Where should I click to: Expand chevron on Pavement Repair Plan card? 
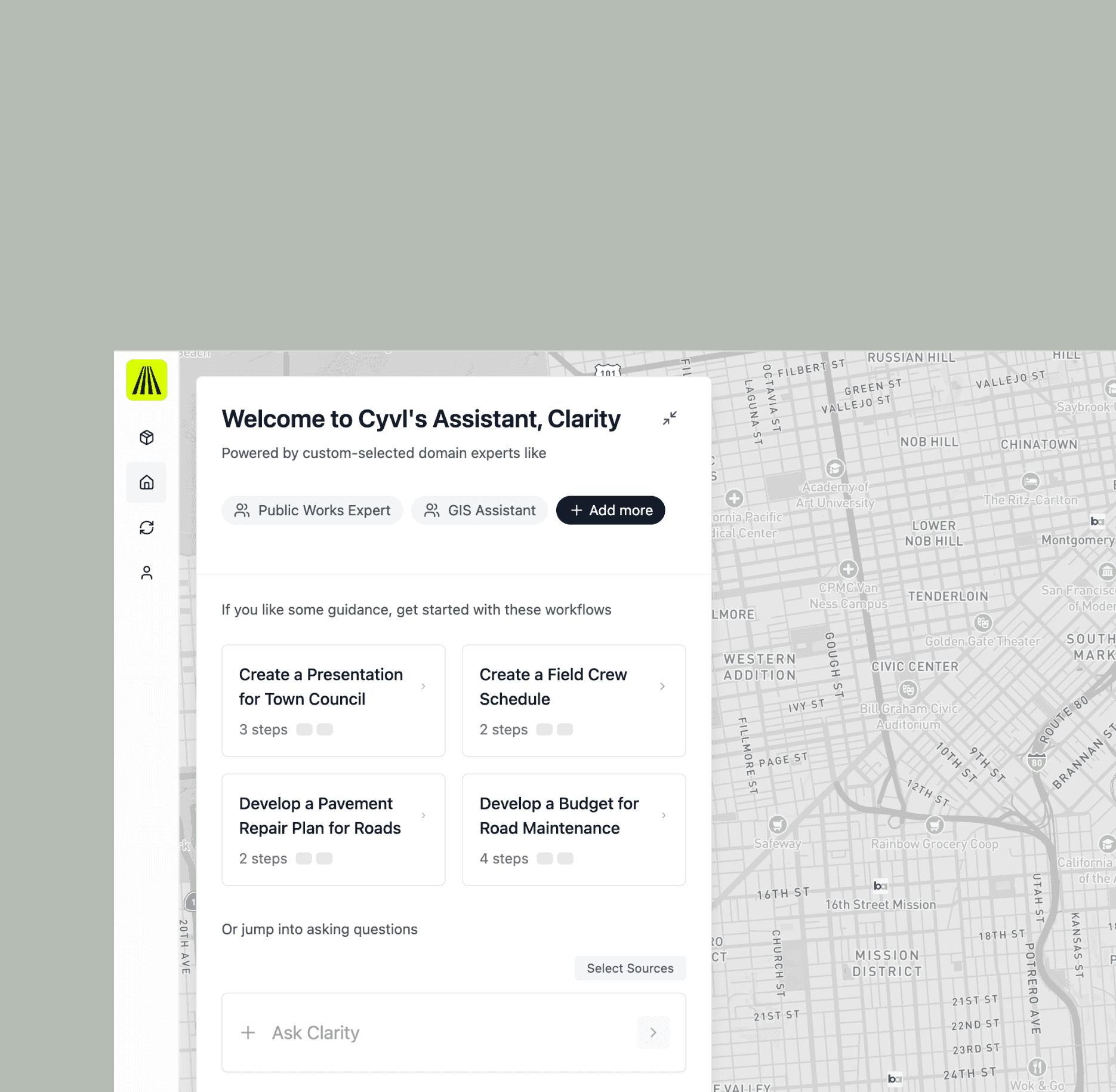[424, 816]
